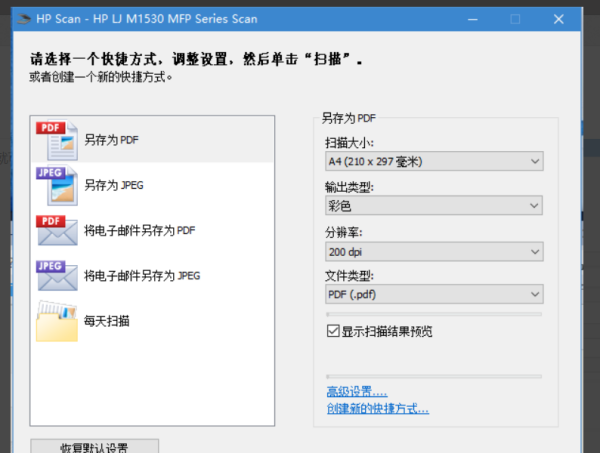The image size is (600, 453).
Task: Select the 将电子邮件另存为 JPEG shortcut label
Action: tap(141, 275)
